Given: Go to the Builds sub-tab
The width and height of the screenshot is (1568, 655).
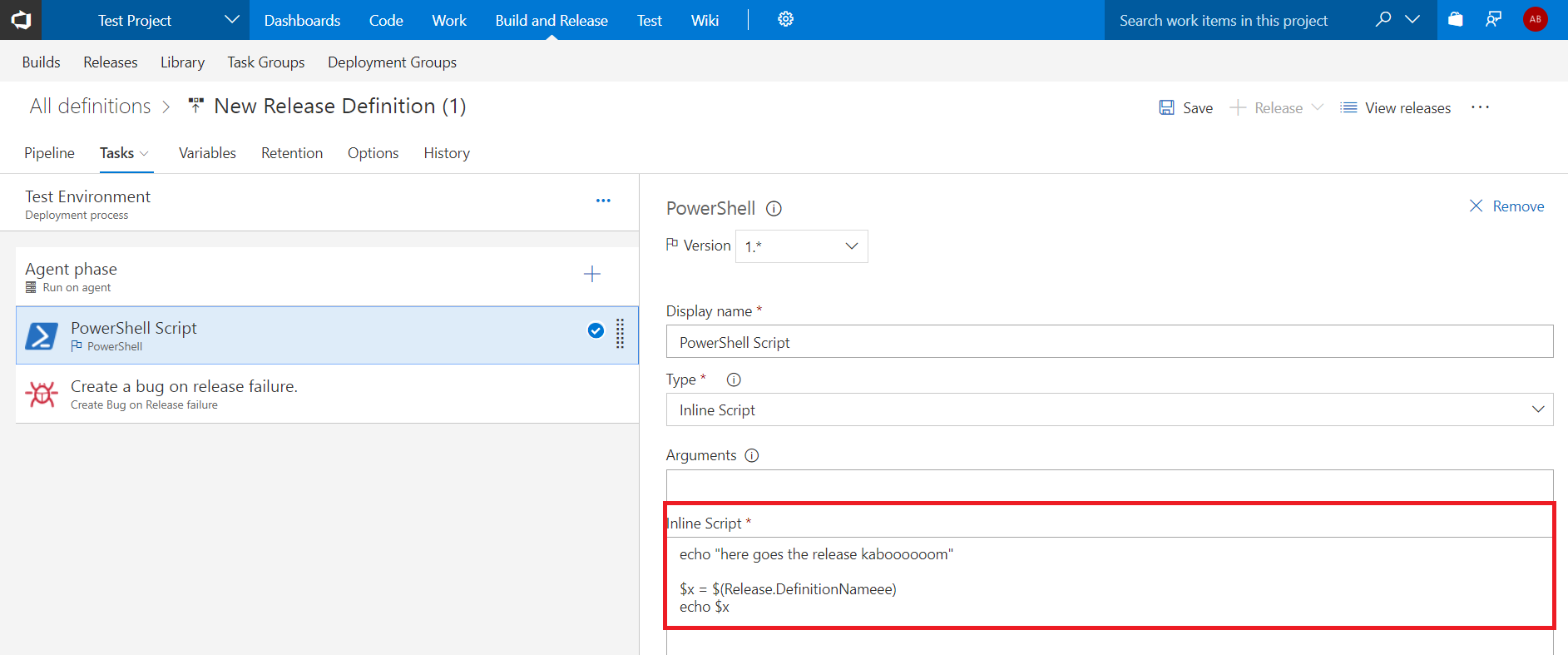Looking at the screenshot, I should pyautogui.click(x=41, y=62).
